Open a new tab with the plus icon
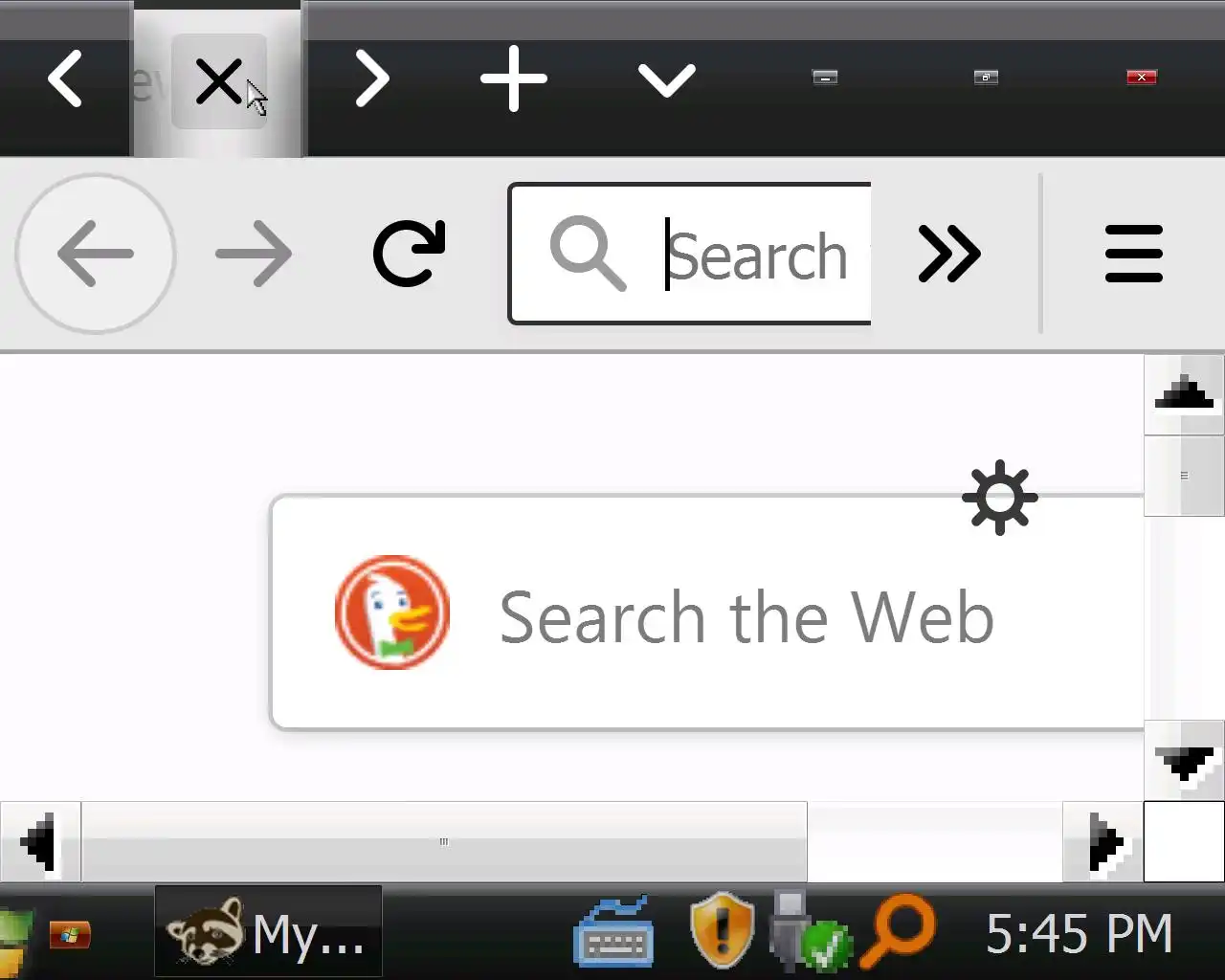Image resolution: width=1225 pixels, height=980 pixels. coord(514,78)
